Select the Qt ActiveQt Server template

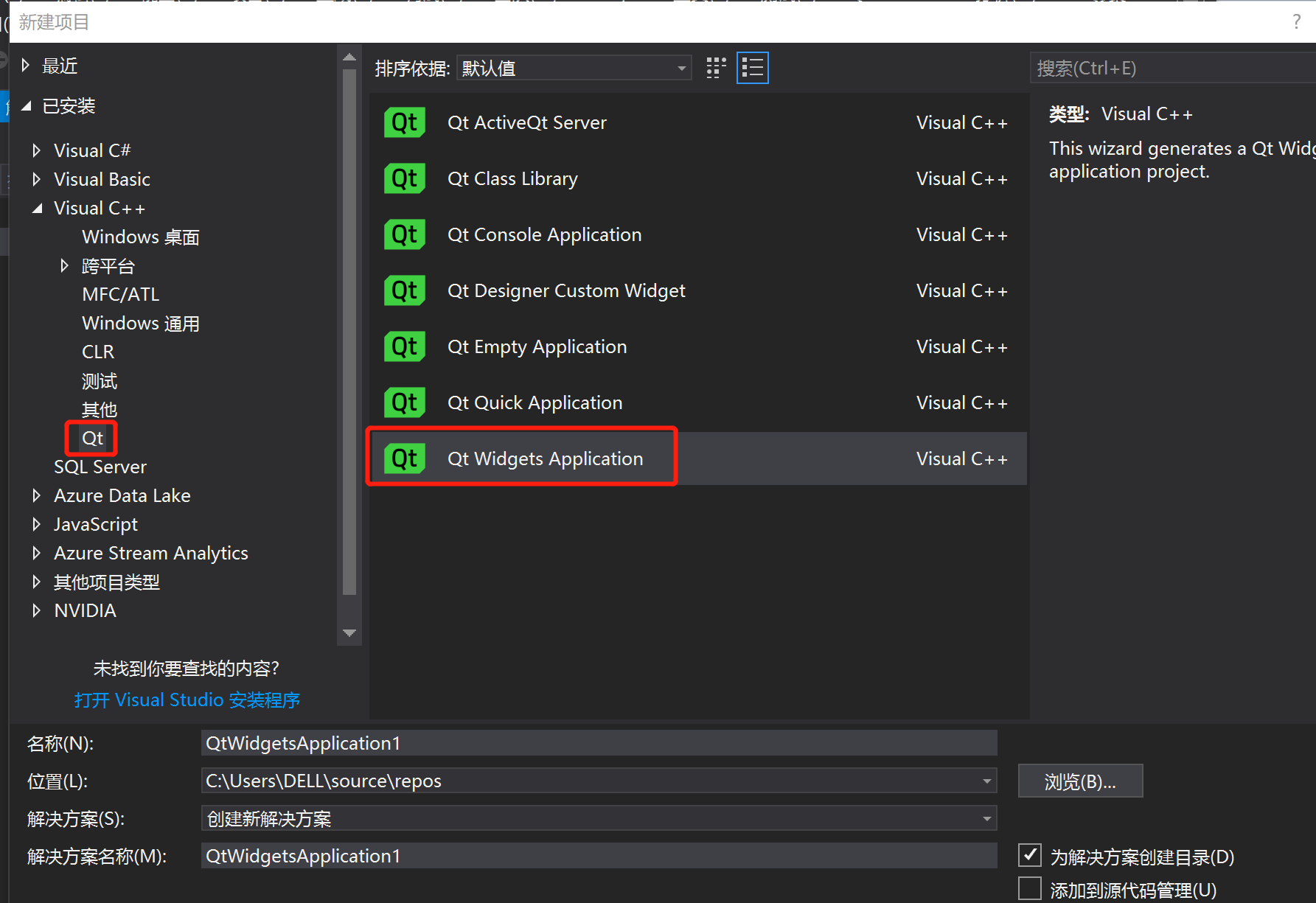[x=526, y=122]
